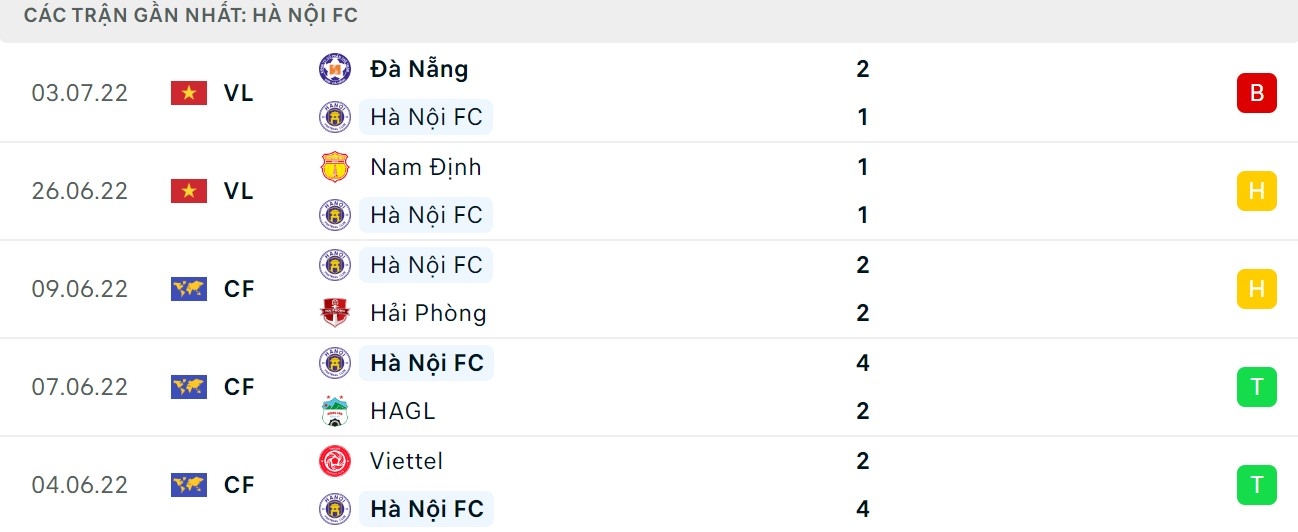Click world map icon for 07.06.22 match

point(188,387)
